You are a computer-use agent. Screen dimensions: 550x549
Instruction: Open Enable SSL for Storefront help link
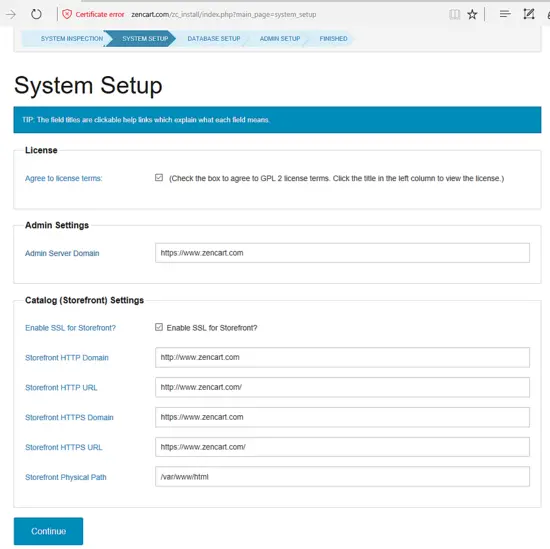point(70,328)
